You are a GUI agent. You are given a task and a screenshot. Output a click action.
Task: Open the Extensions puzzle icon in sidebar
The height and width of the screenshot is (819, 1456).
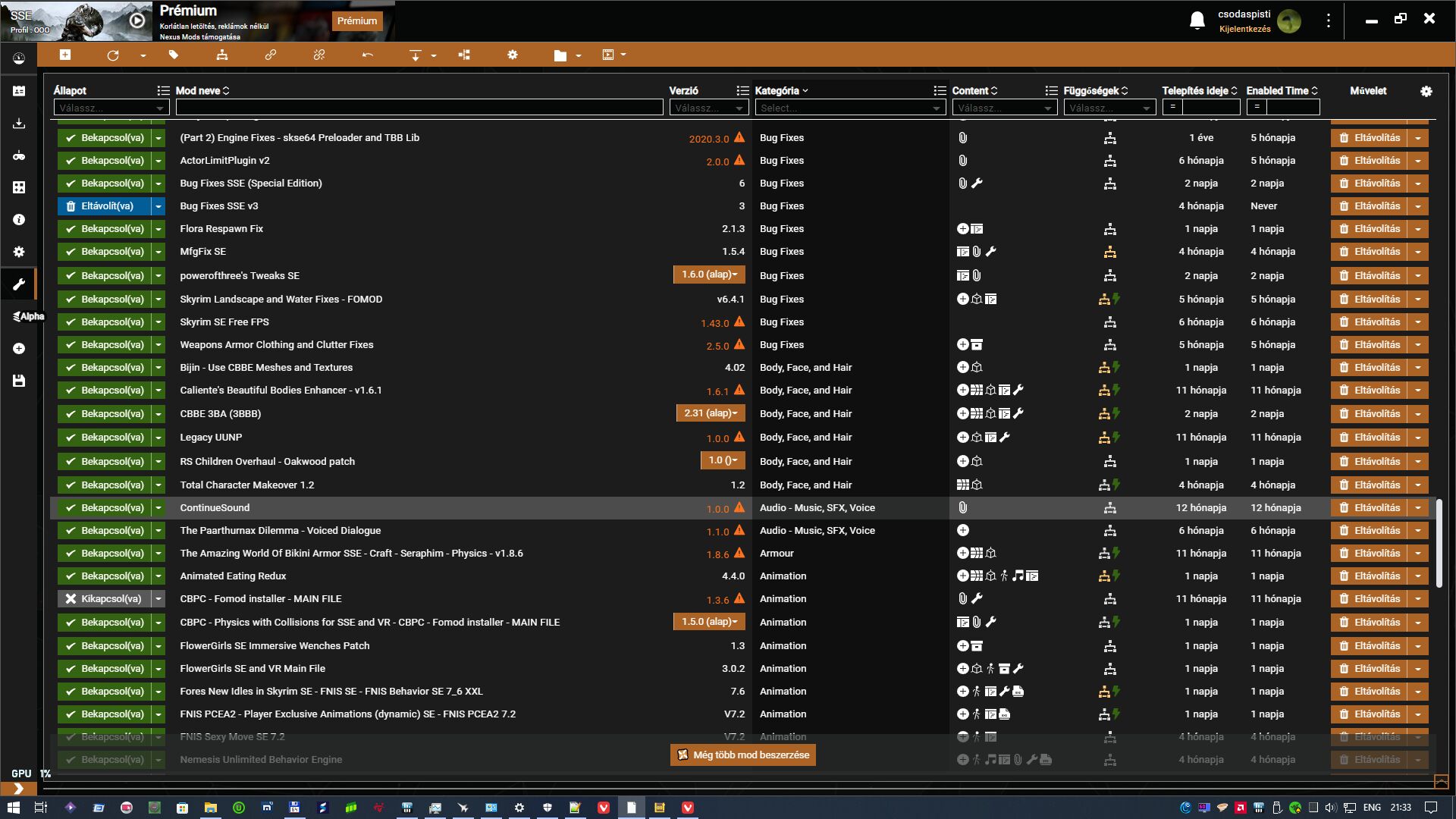[19, 187]
